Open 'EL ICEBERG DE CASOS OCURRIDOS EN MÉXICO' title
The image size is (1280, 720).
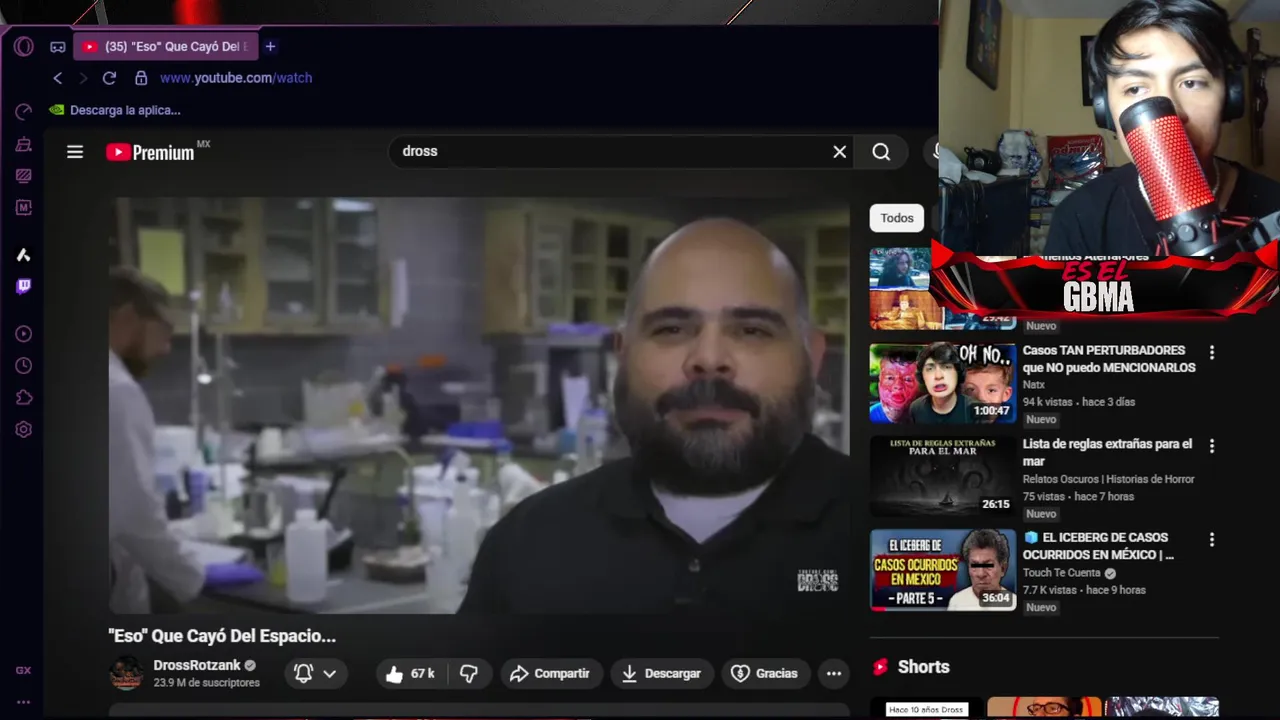1098,546
